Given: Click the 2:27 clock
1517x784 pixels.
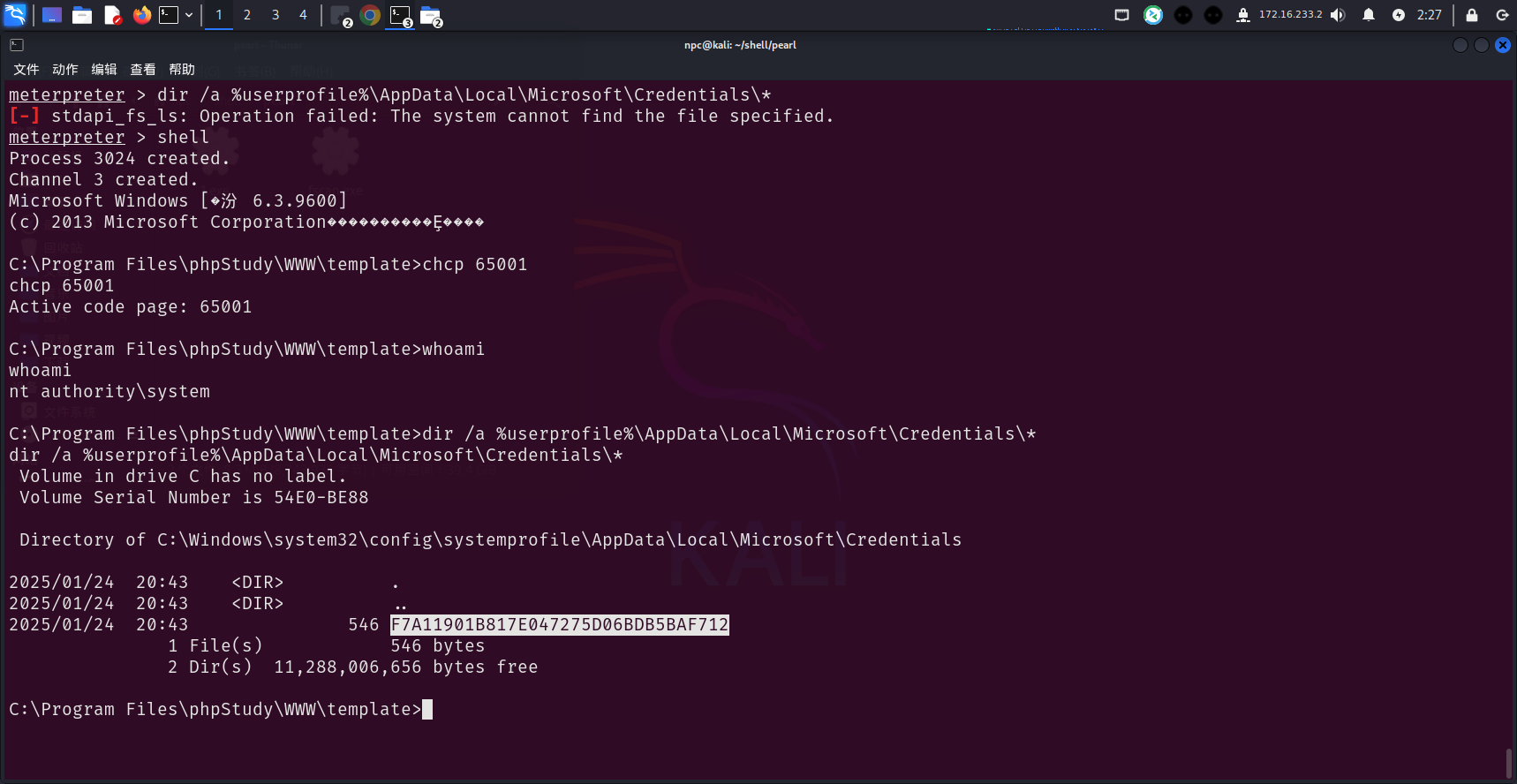Looking at the screenshot, I should pyautogui.click(x=1429, y=15).
